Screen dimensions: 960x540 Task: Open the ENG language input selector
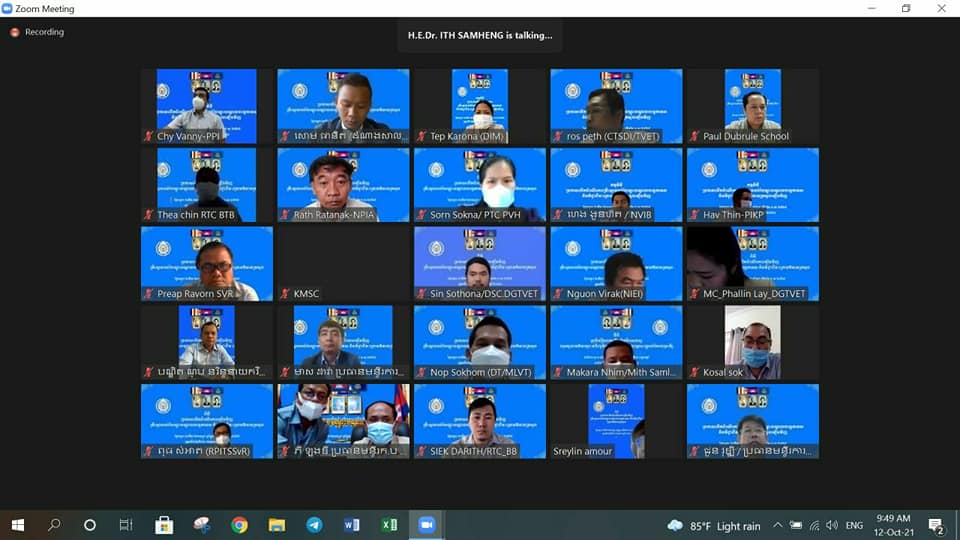(854, 526)
